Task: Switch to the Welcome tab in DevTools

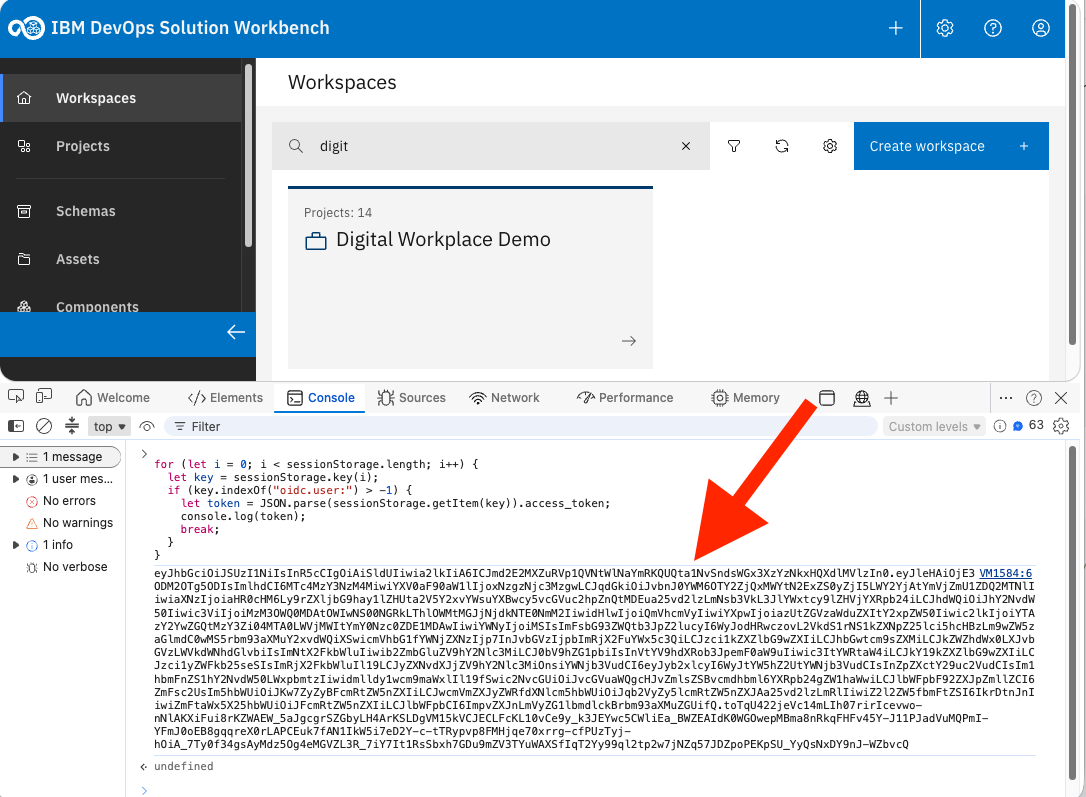Action: 113,397
